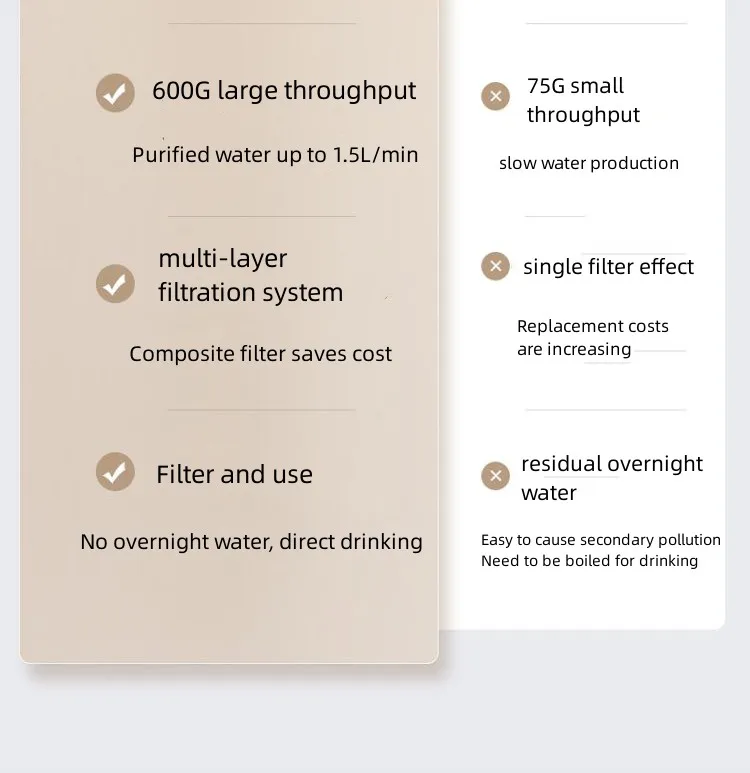Click the checkmark icon beside Filter and use

(115, 472)
